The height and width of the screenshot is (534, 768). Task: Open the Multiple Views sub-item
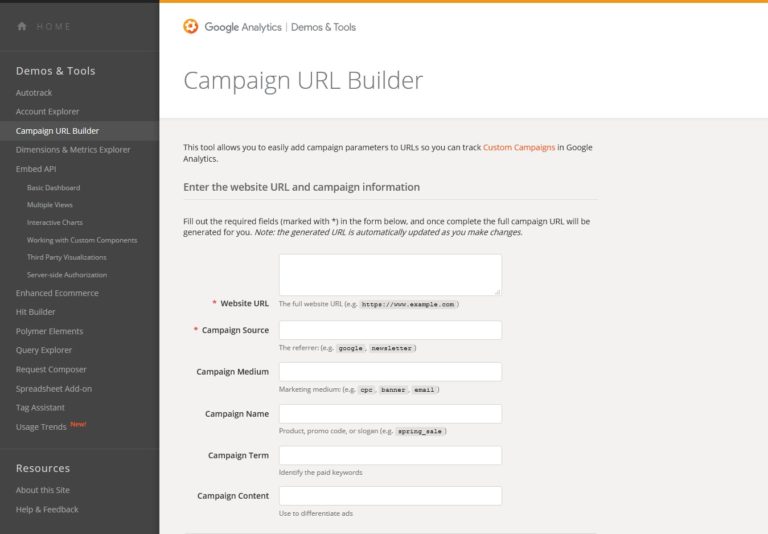49,205
